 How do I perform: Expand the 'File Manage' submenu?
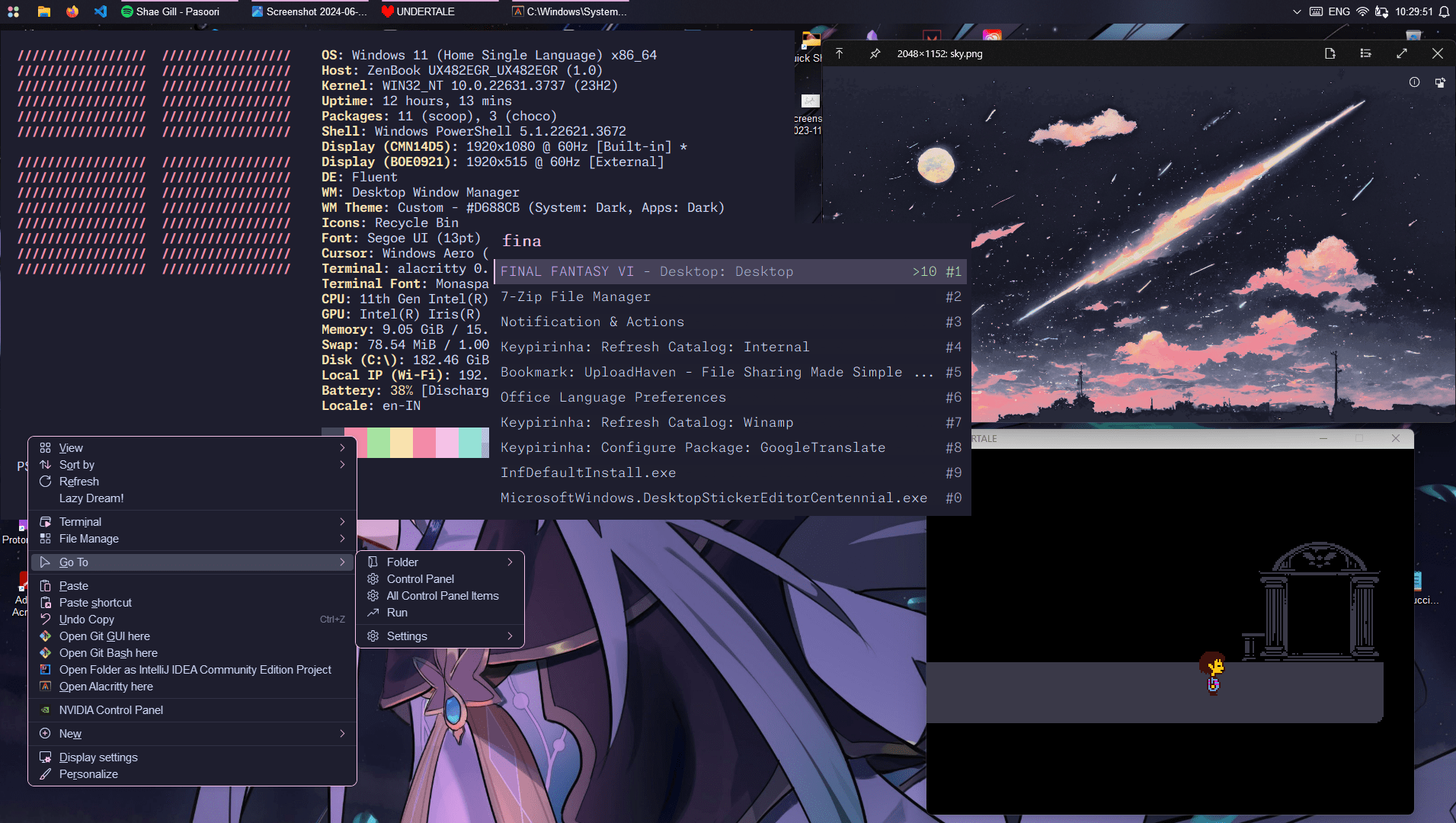point(192,539)
